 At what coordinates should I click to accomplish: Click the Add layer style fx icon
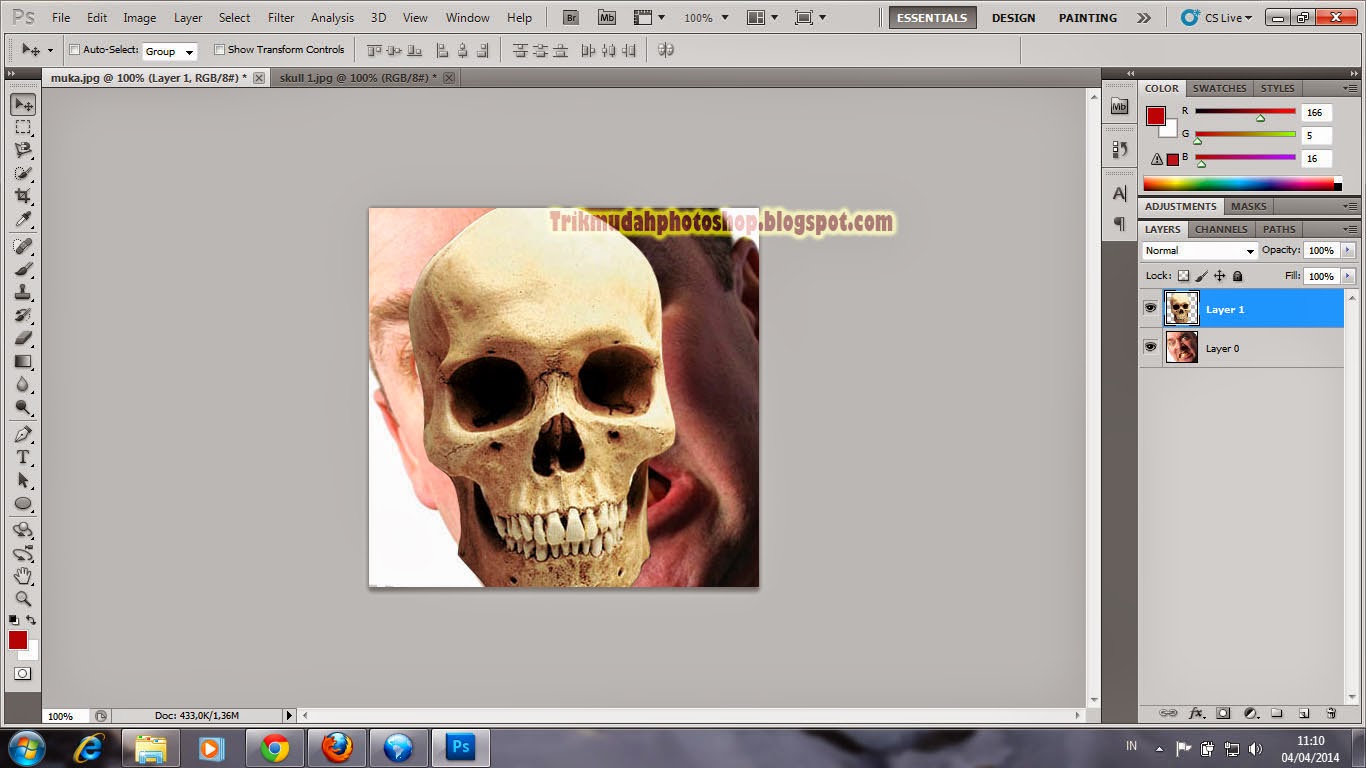coord(1196,713)
